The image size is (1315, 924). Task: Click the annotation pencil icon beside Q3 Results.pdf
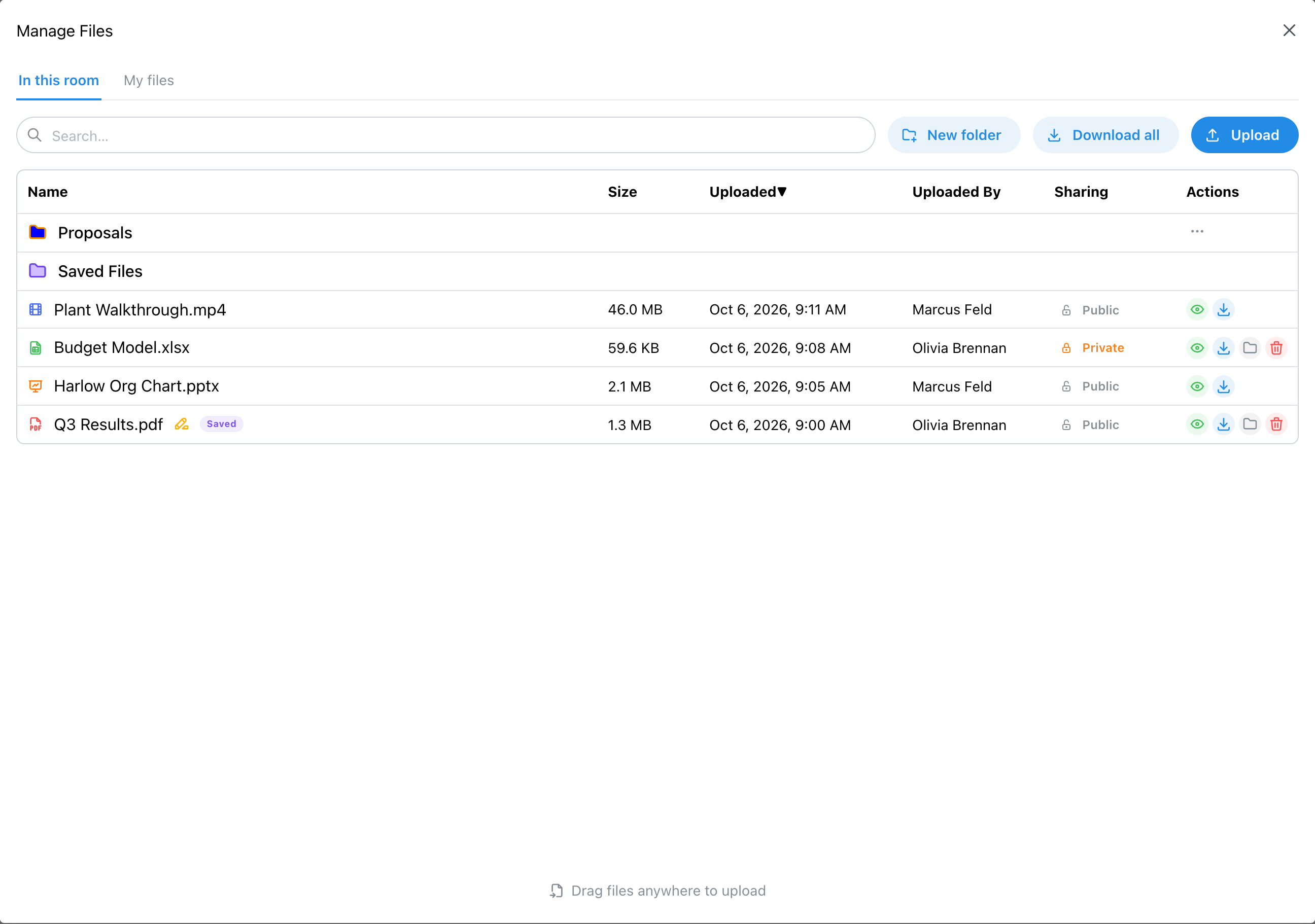182,424
